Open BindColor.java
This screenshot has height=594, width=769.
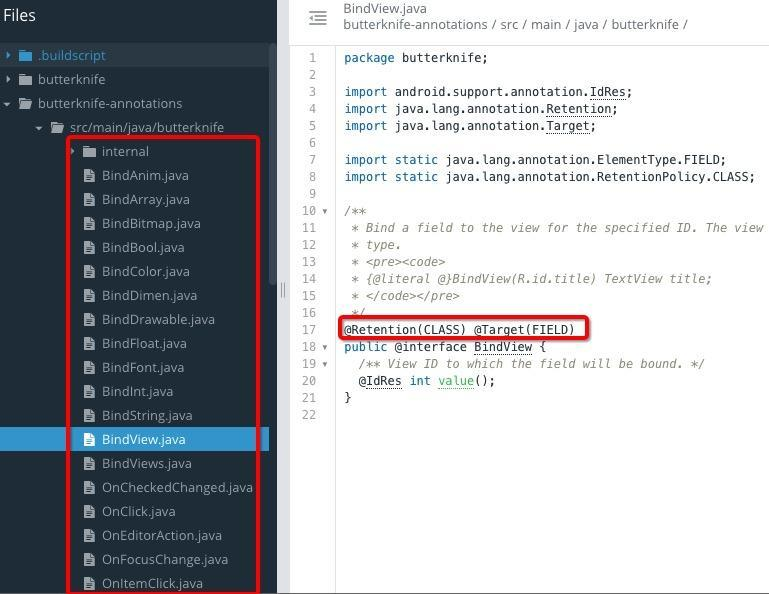(x=146, y=272)
